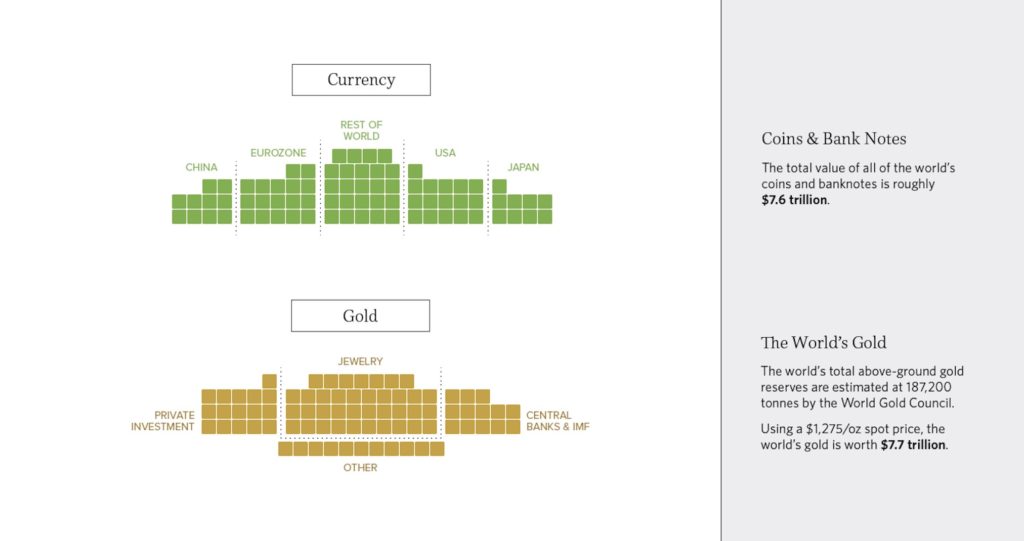Select the CHINA label
Image resolution: width=1024 pixels, height=541 pixels.
pyautogui.click(x=201, y=167)
